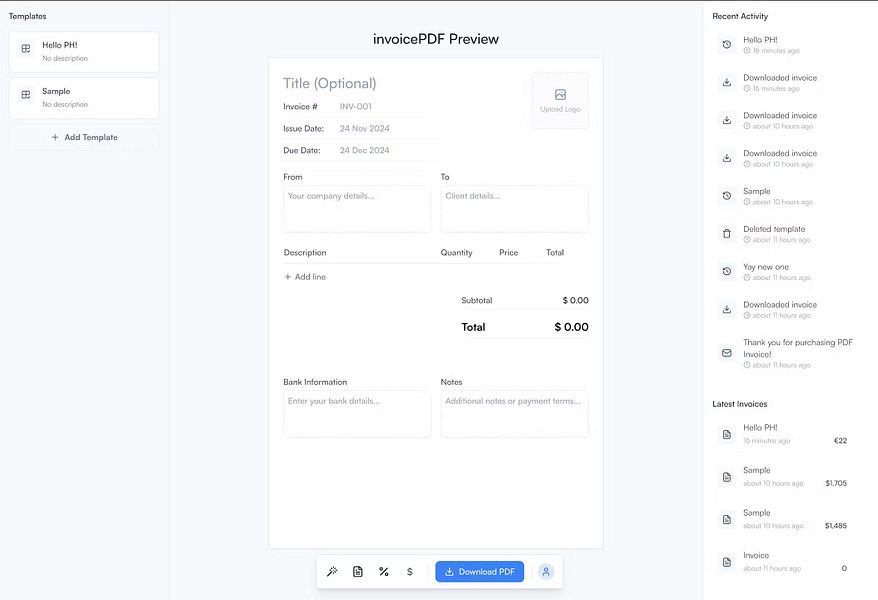878x600 pixels.
Task: Click the Upload Logo box on the invoice
Action: [x=559, y=100]
